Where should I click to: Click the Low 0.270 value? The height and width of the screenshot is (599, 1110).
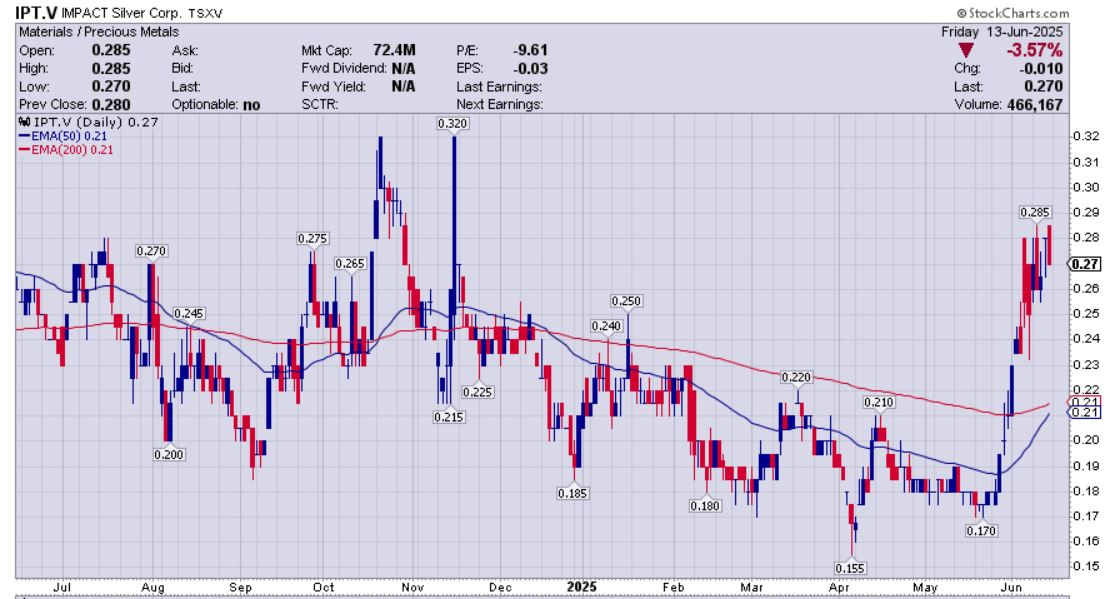111,86
